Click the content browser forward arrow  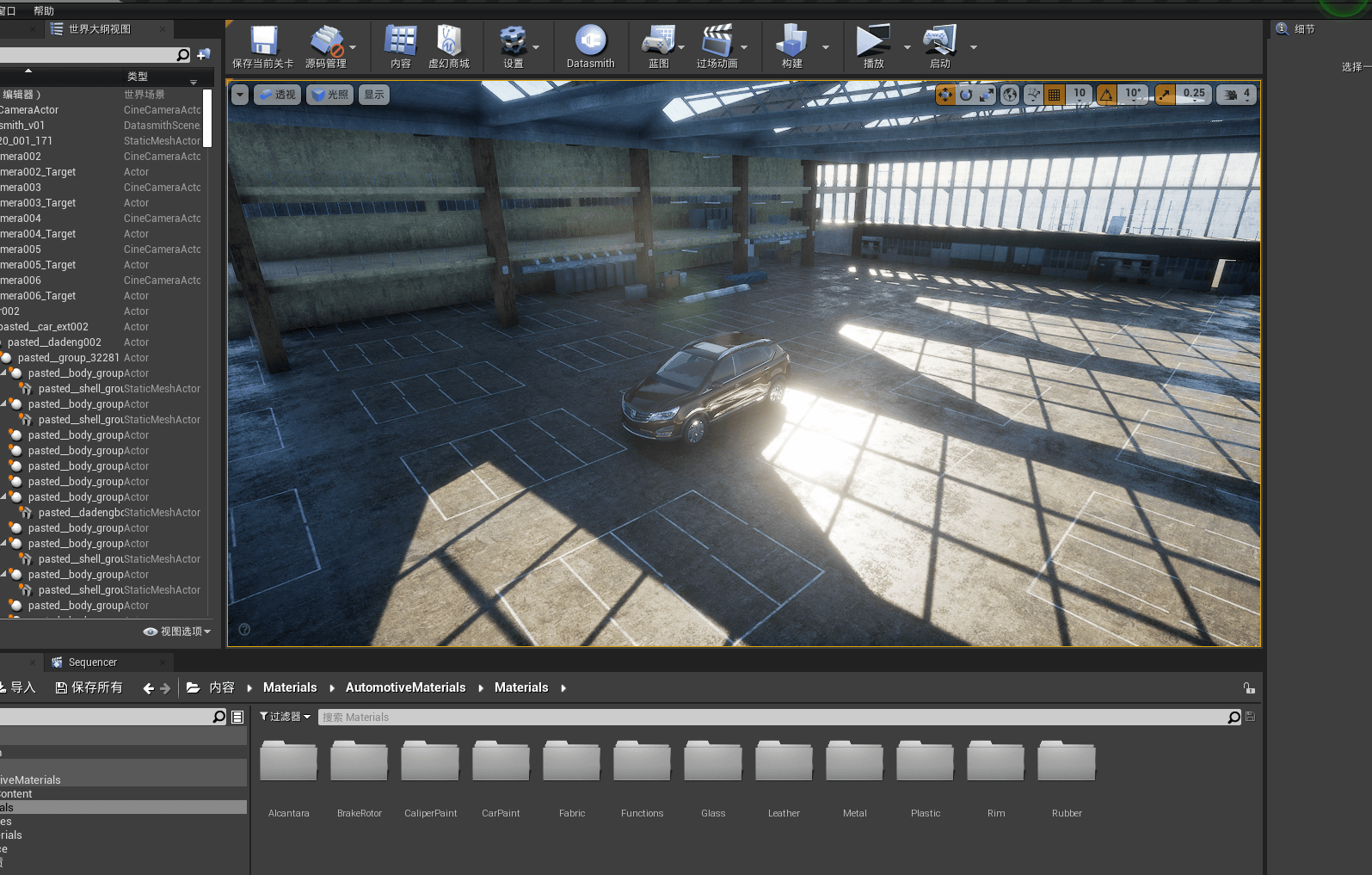click(166, 688)
